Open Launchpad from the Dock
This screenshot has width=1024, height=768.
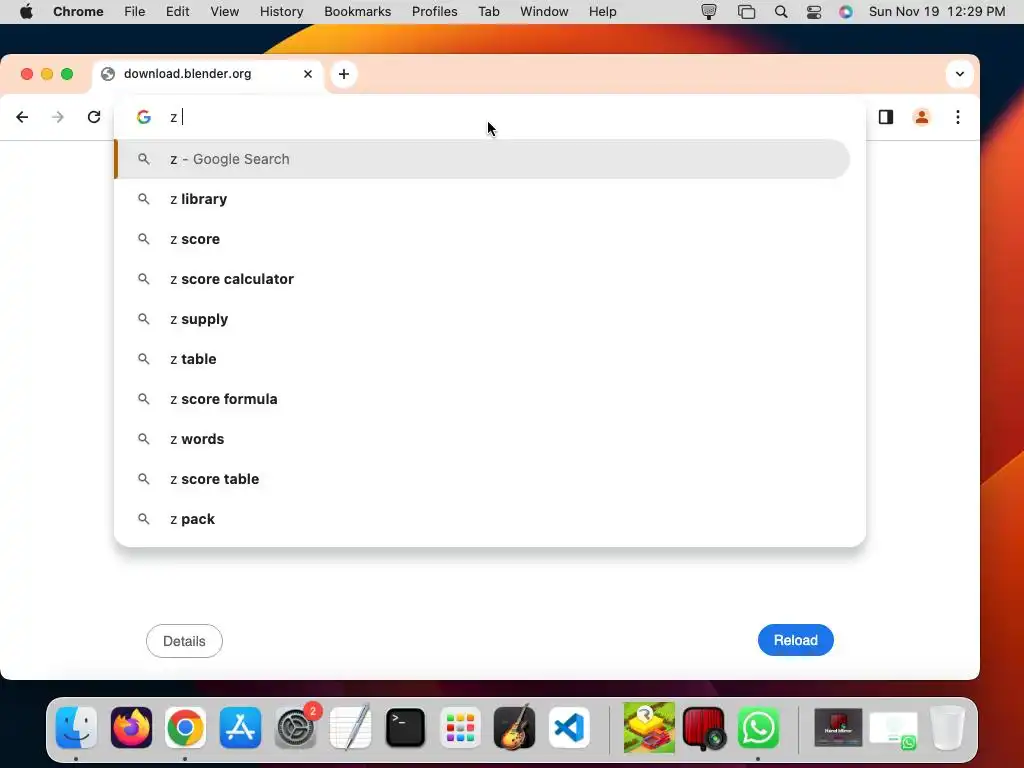[460, 728]
